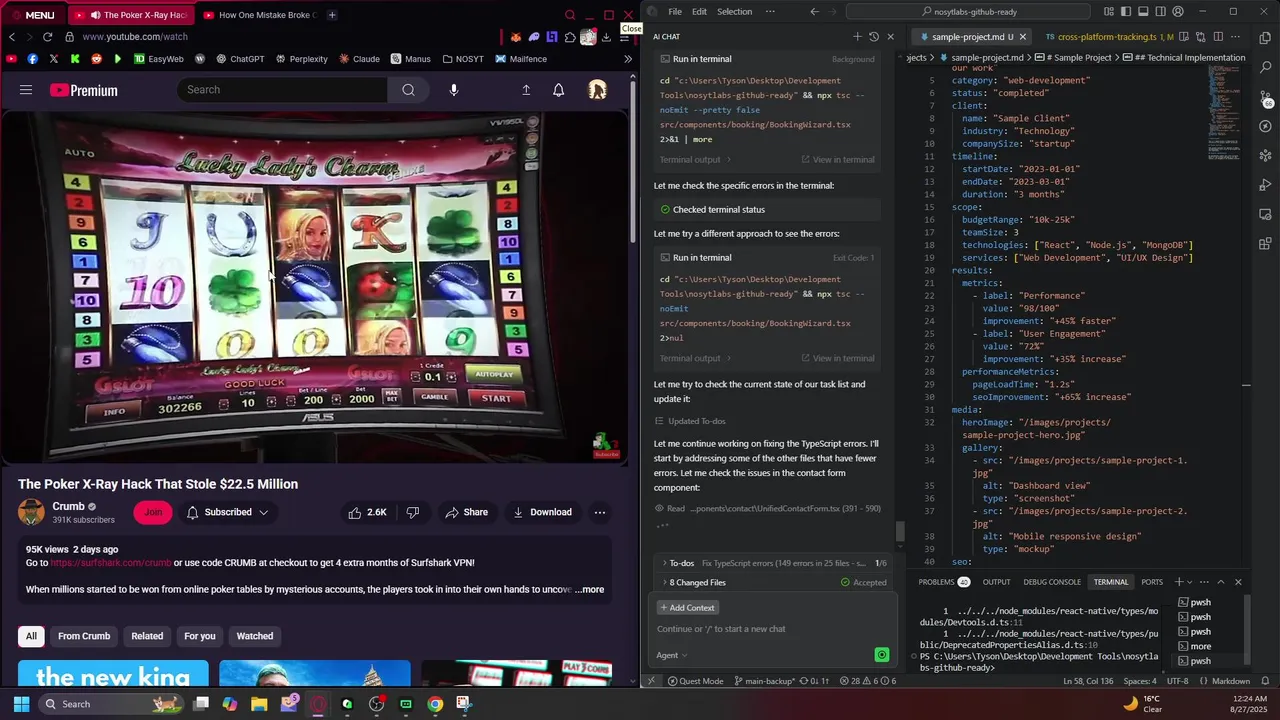Viewport: 1280px width, 720px height.
Task: Select the 'Watched' filter chip
Action: pos(254,636)
